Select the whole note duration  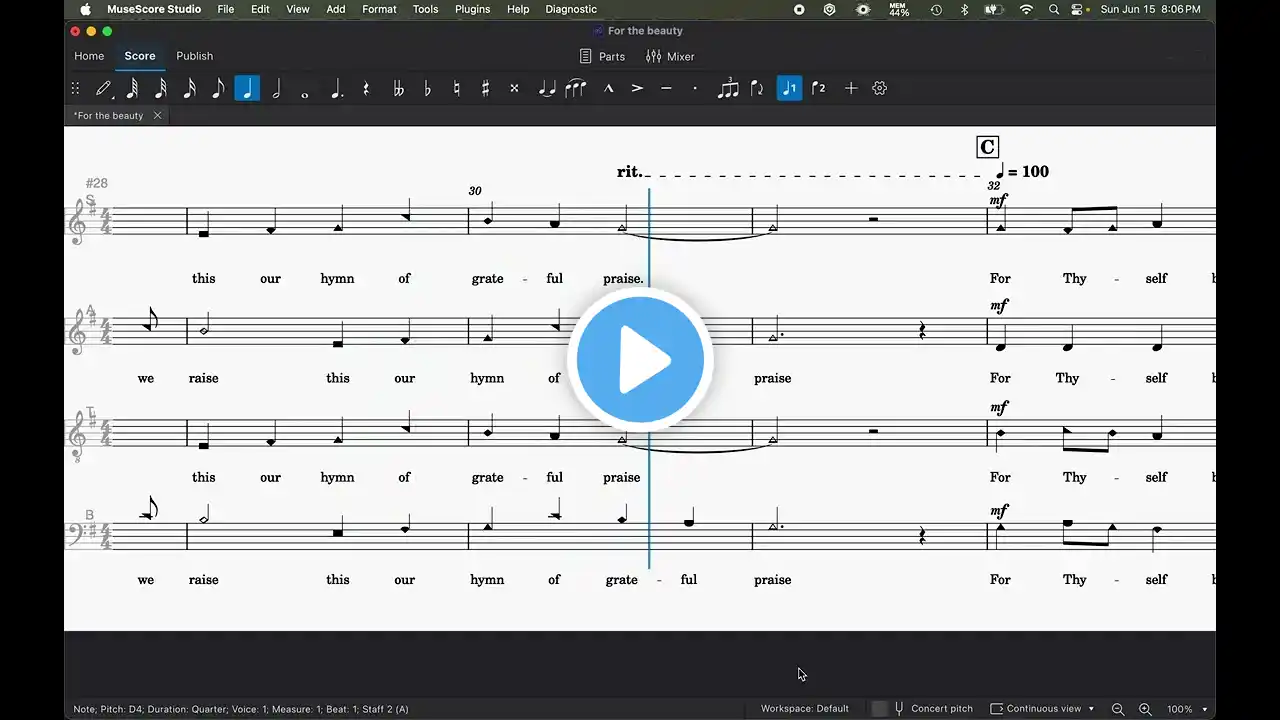coord(305,88)
